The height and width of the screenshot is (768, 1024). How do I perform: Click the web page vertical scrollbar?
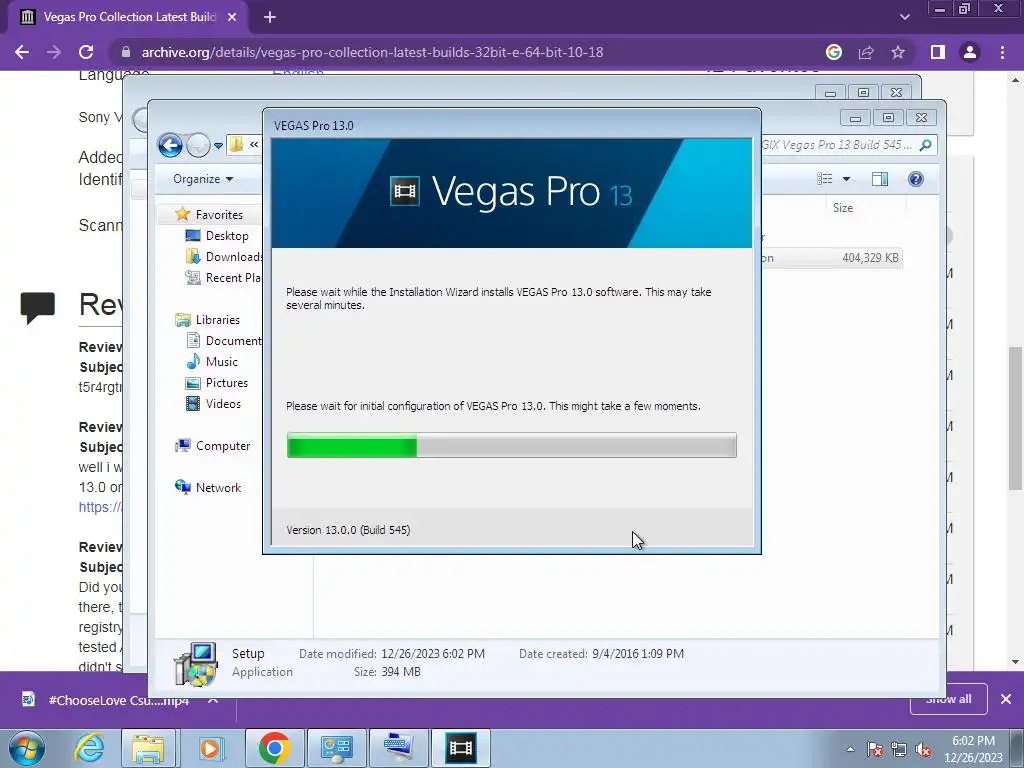click(x=1015, y=418)
